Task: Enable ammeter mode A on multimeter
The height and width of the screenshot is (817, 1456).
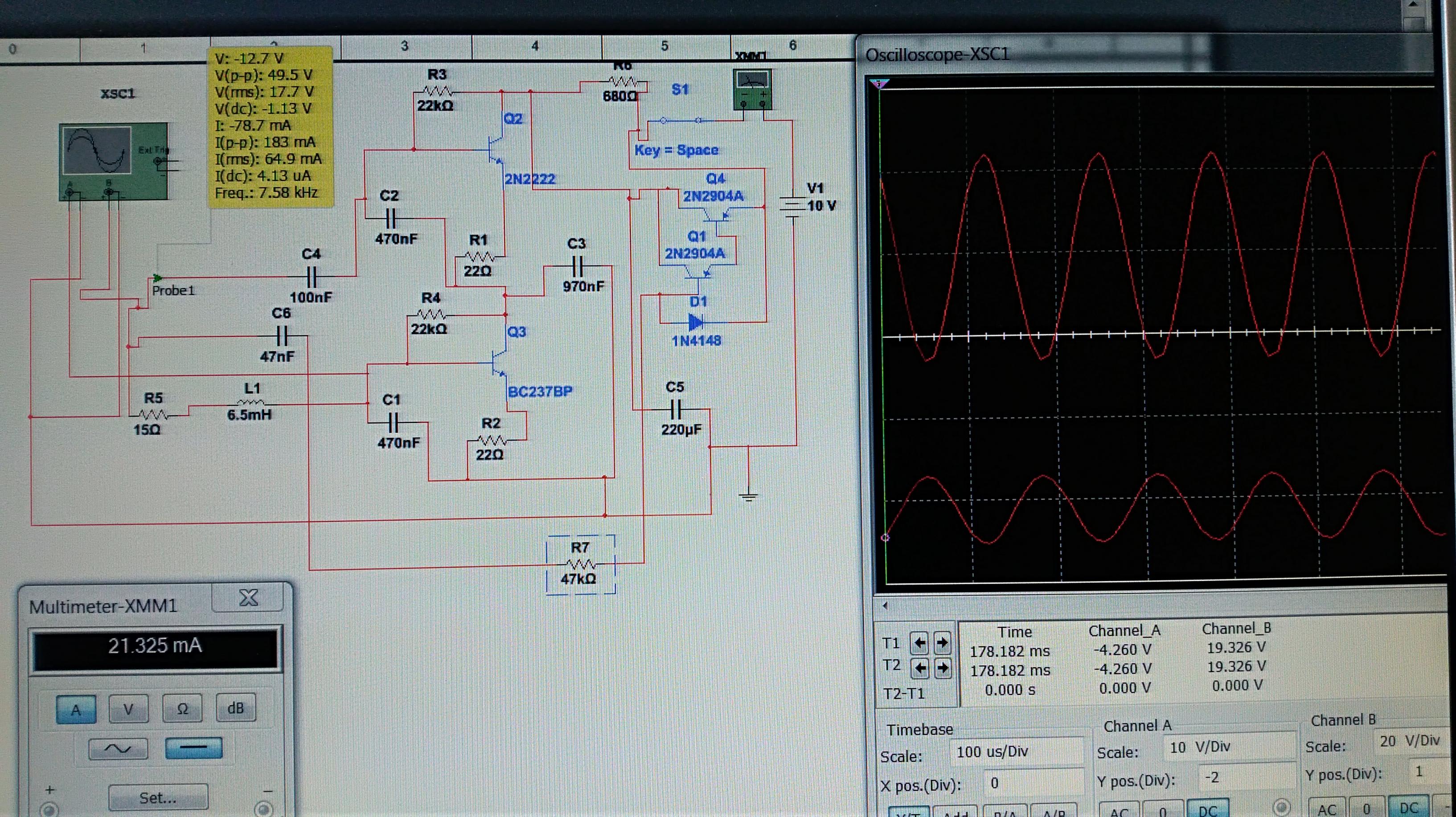Action: pos(76,709)
